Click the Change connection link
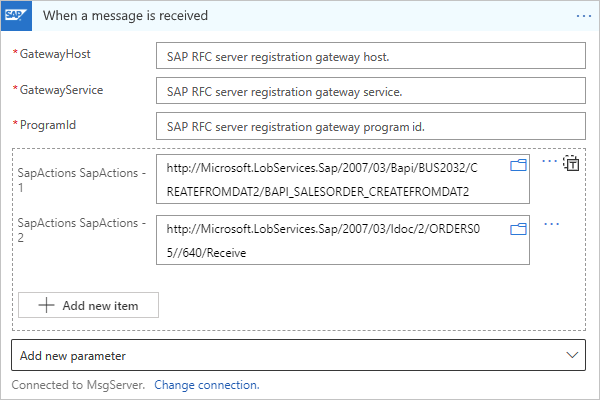The width and height of the screenshot is (600, 400). click(206, 385)
